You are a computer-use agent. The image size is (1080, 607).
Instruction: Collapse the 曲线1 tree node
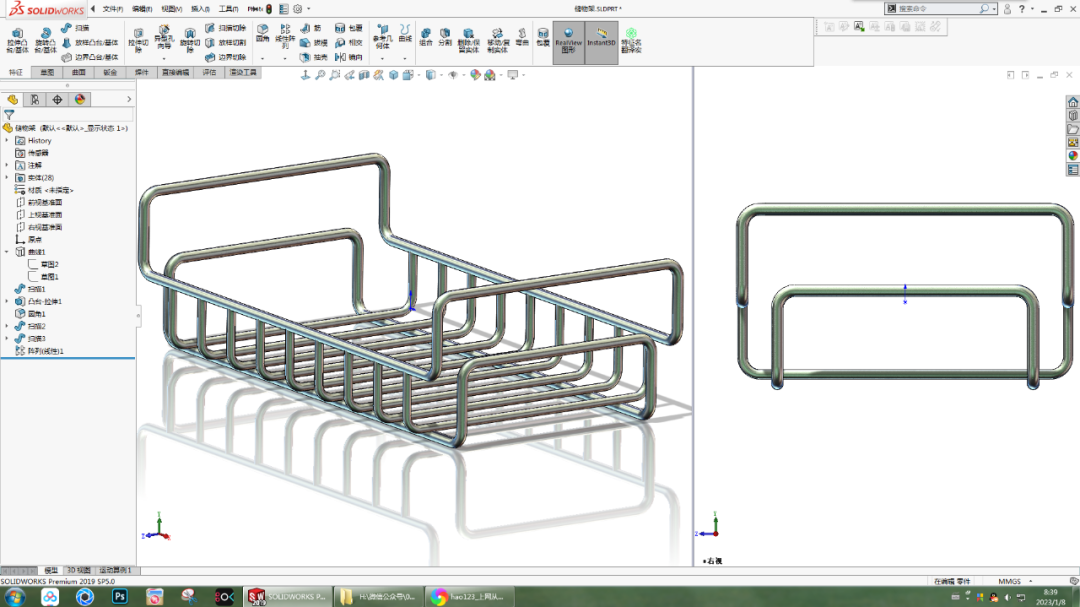pos(6,252)
